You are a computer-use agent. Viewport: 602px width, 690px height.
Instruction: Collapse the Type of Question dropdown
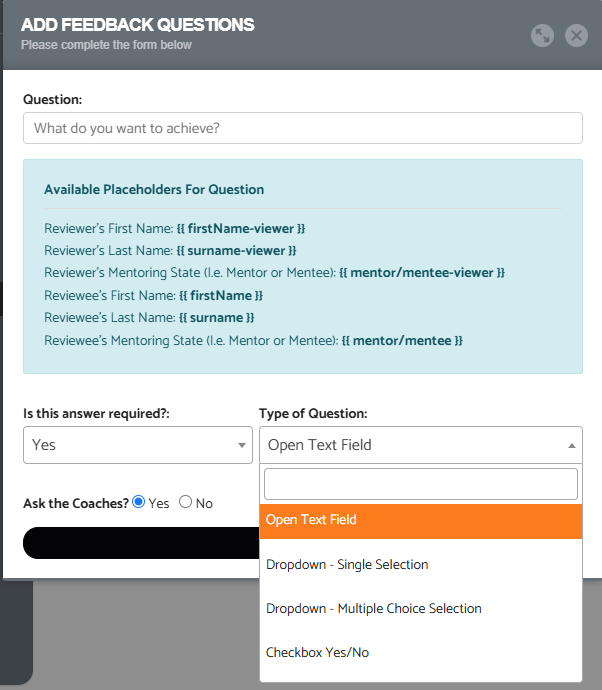click(x=421, y=445)
